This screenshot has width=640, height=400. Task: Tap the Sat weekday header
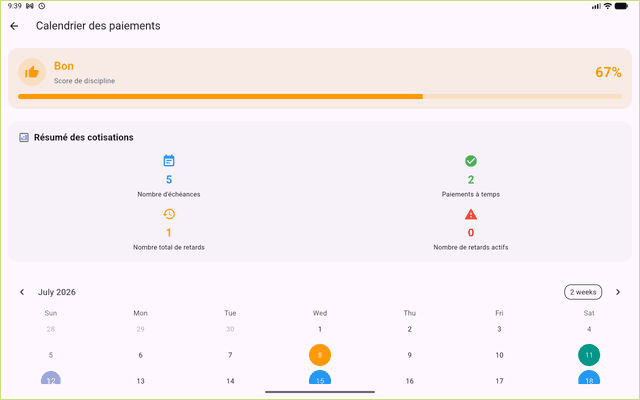pos(589,313)
